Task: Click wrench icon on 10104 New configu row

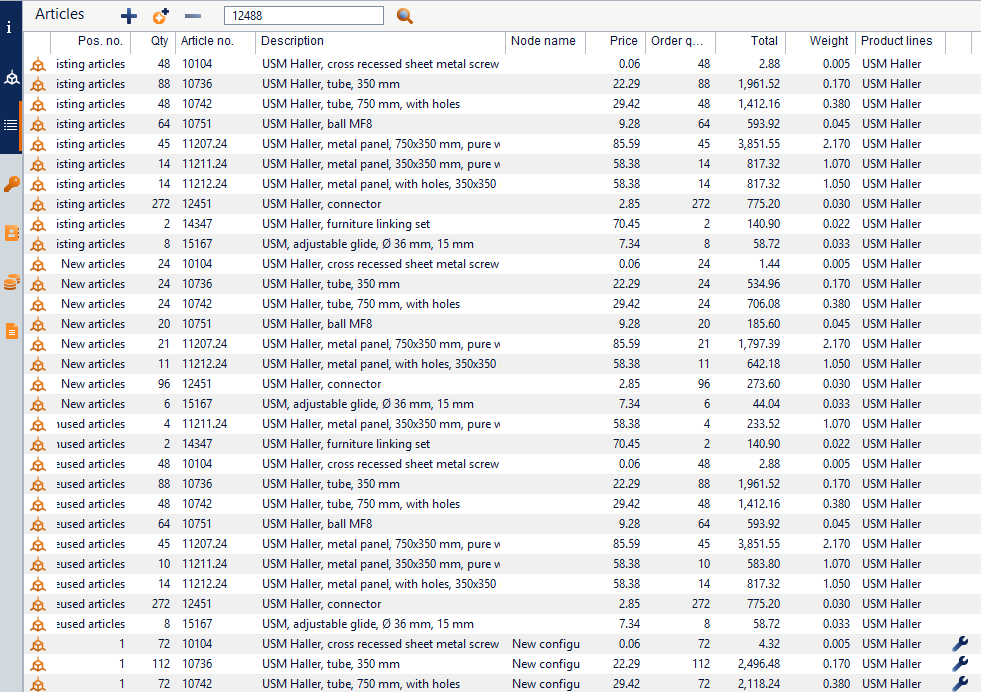Action: click(960, 644)
